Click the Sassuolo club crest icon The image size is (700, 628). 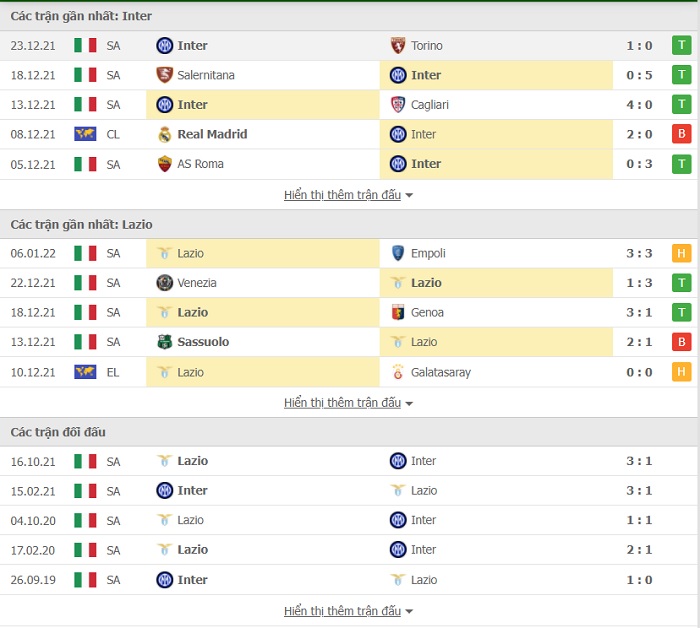click(164, 342)
